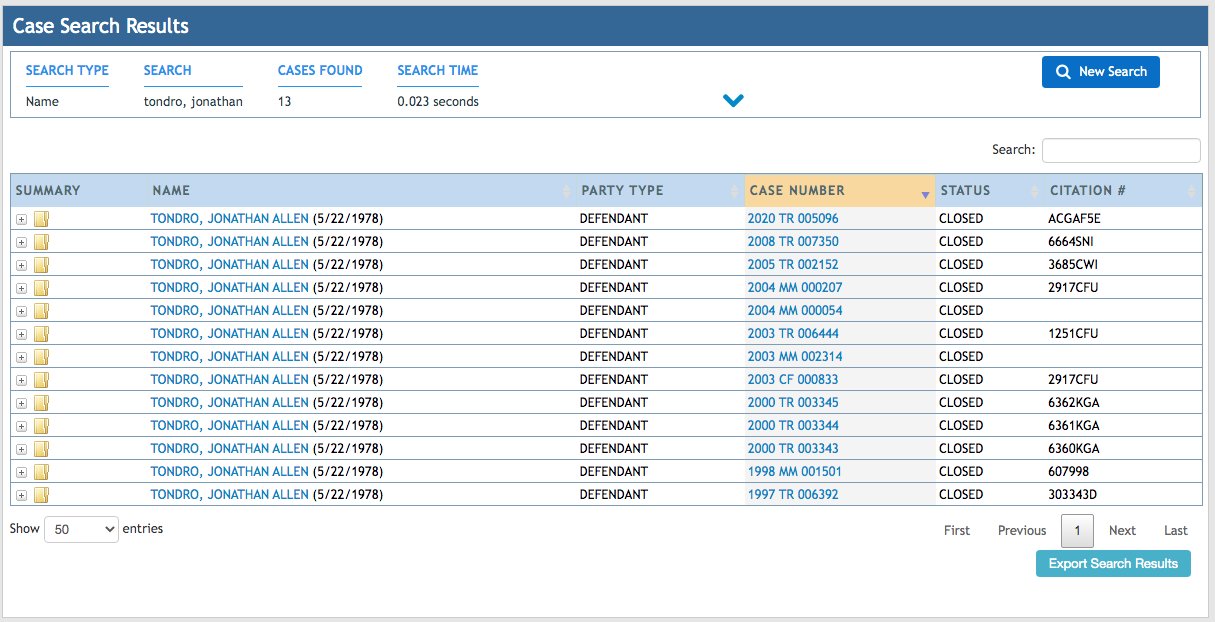Click the search time 0.023 seconds
1215x622 pixels.
pos(438,101)
